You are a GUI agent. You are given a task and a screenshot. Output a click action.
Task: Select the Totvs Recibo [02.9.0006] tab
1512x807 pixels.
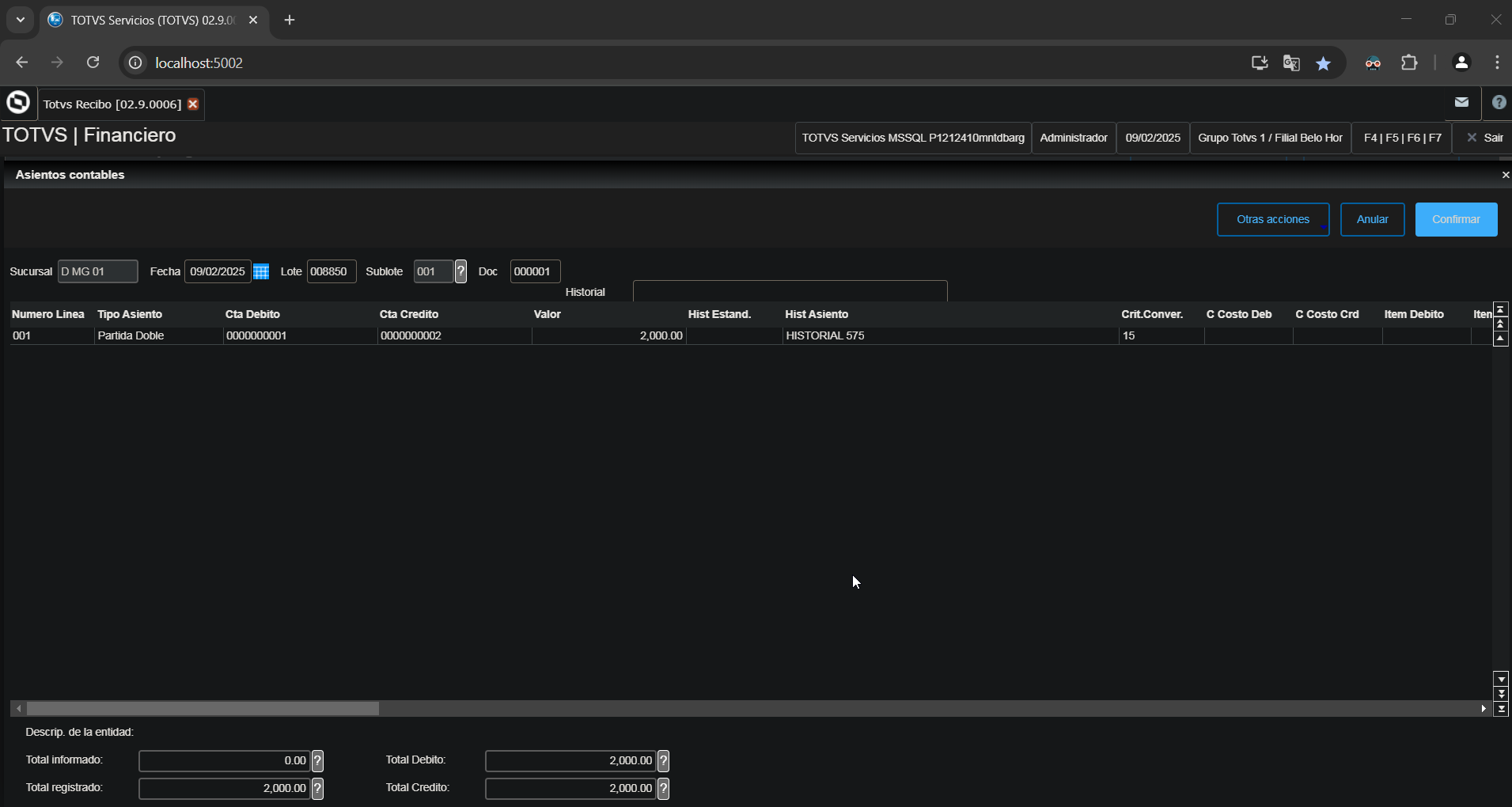tap(112, 104)
